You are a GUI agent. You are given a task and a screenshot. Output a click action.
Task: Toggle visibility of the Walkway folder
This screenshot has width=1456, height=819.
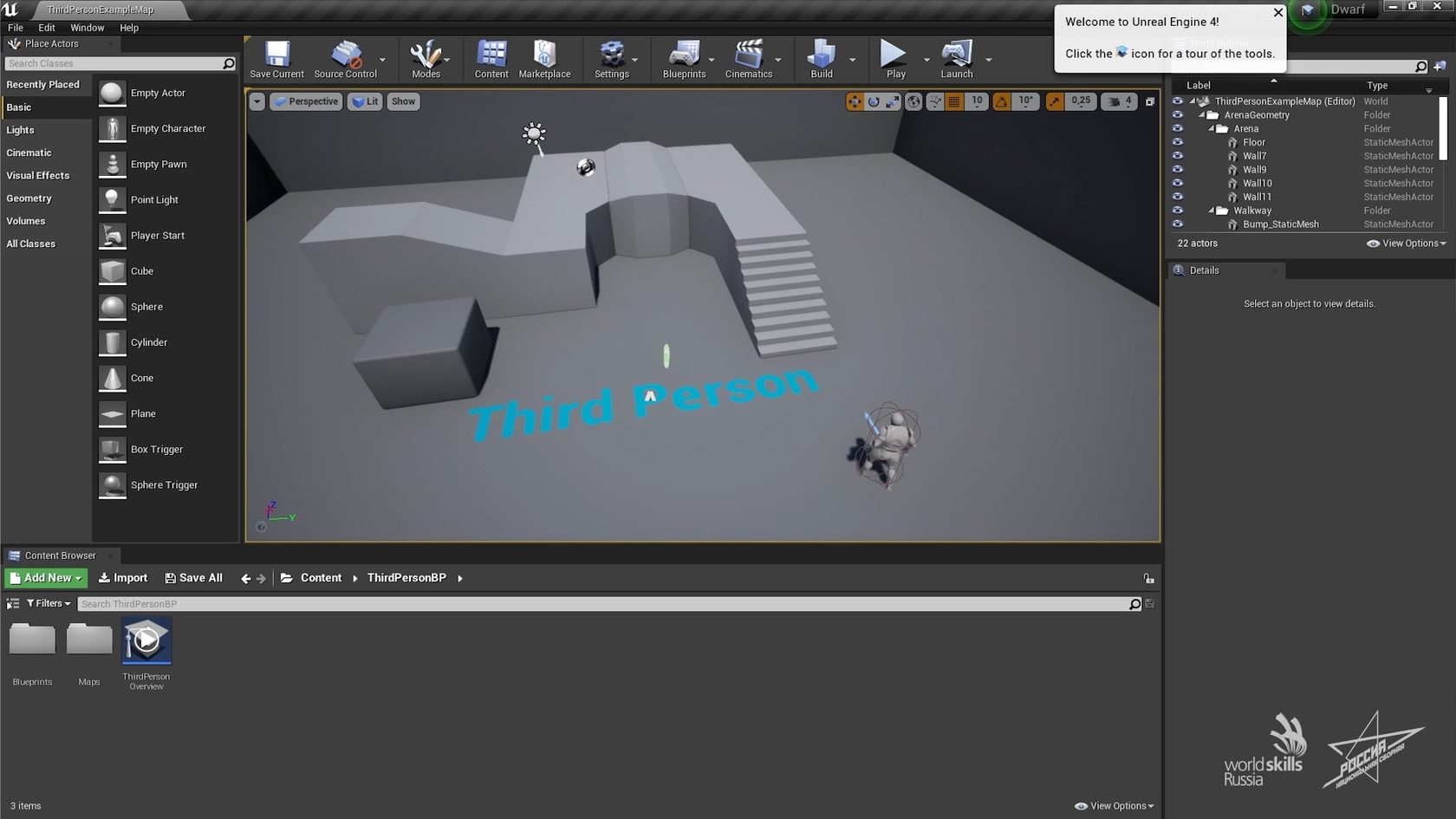1178,211
